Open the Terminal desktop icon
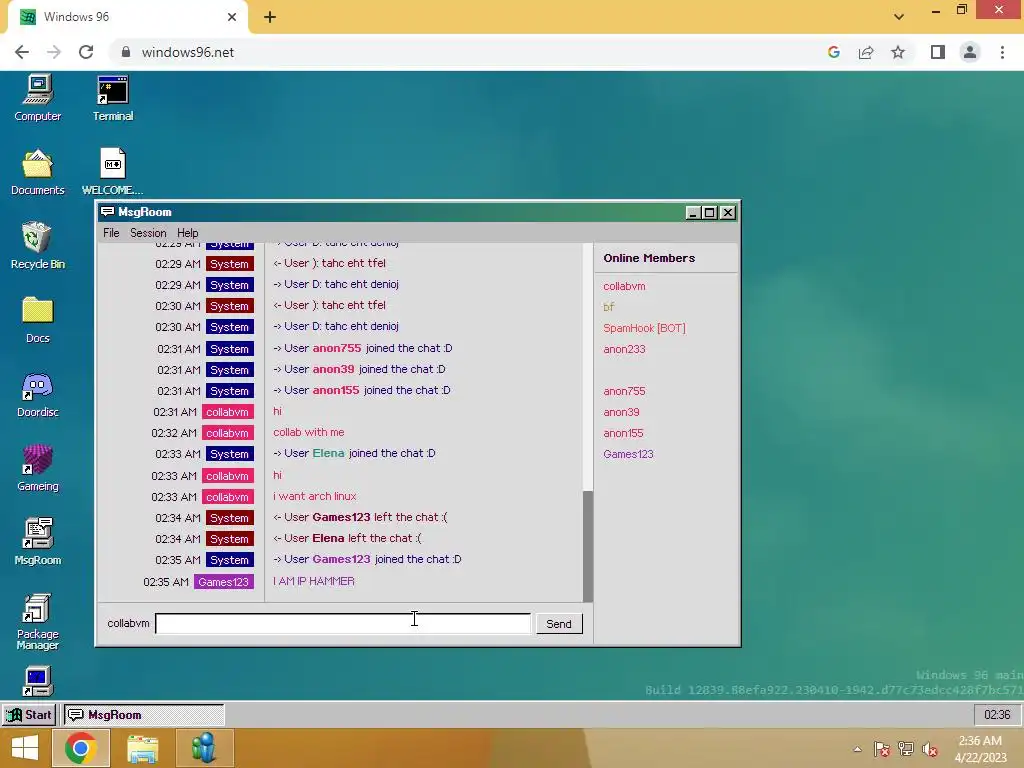Viewport: 1024px width, 768px height. coord(112,98)
